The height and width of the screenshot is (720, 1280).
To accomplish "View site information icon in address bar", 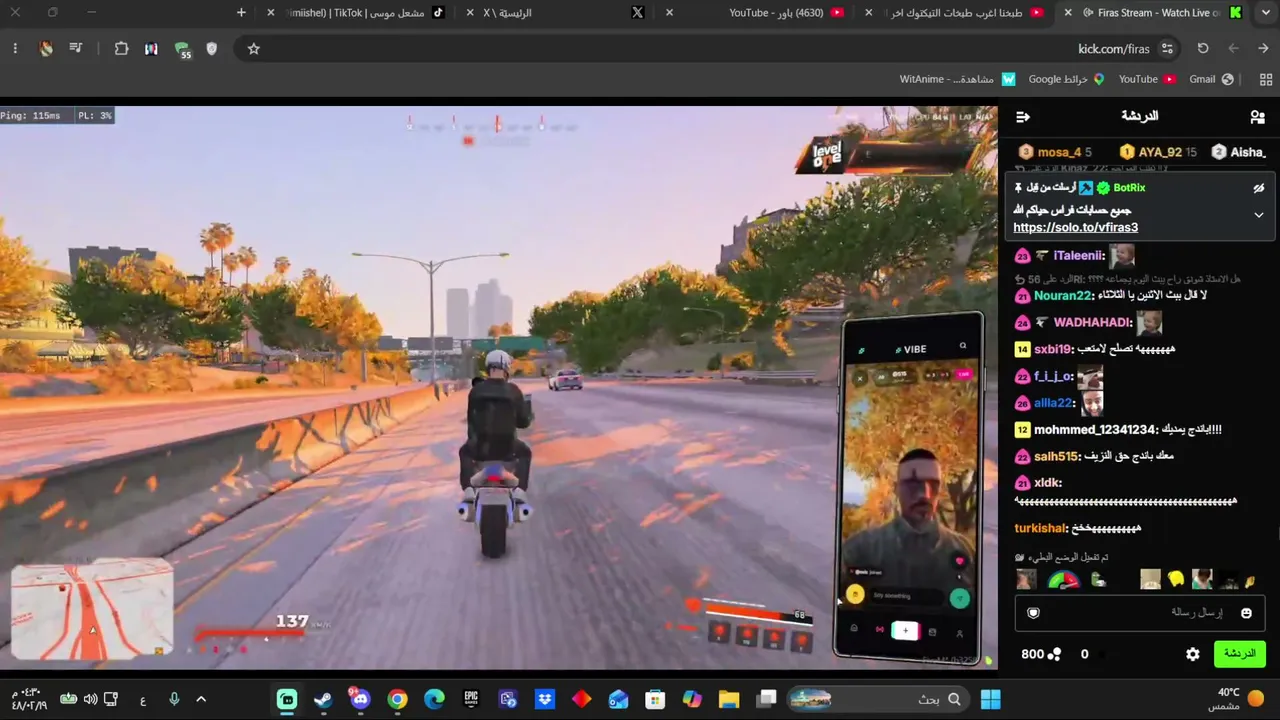I will [1167, 49].
